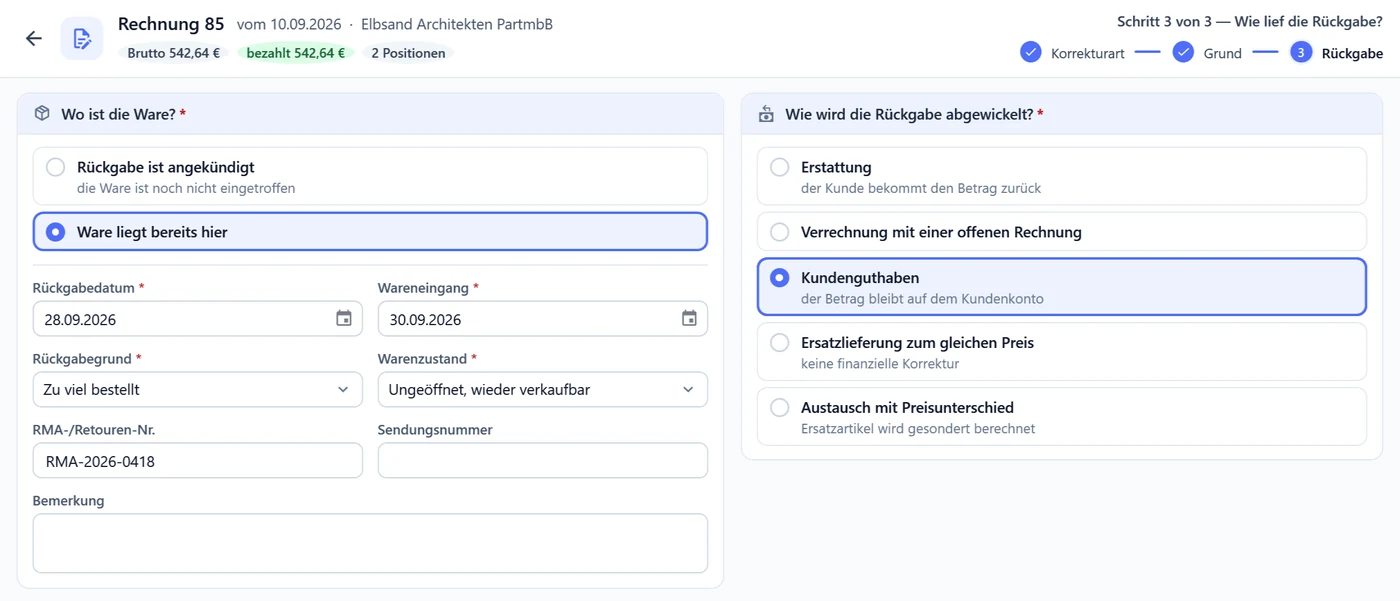Click the Warenzustand field label

(422, 359)
